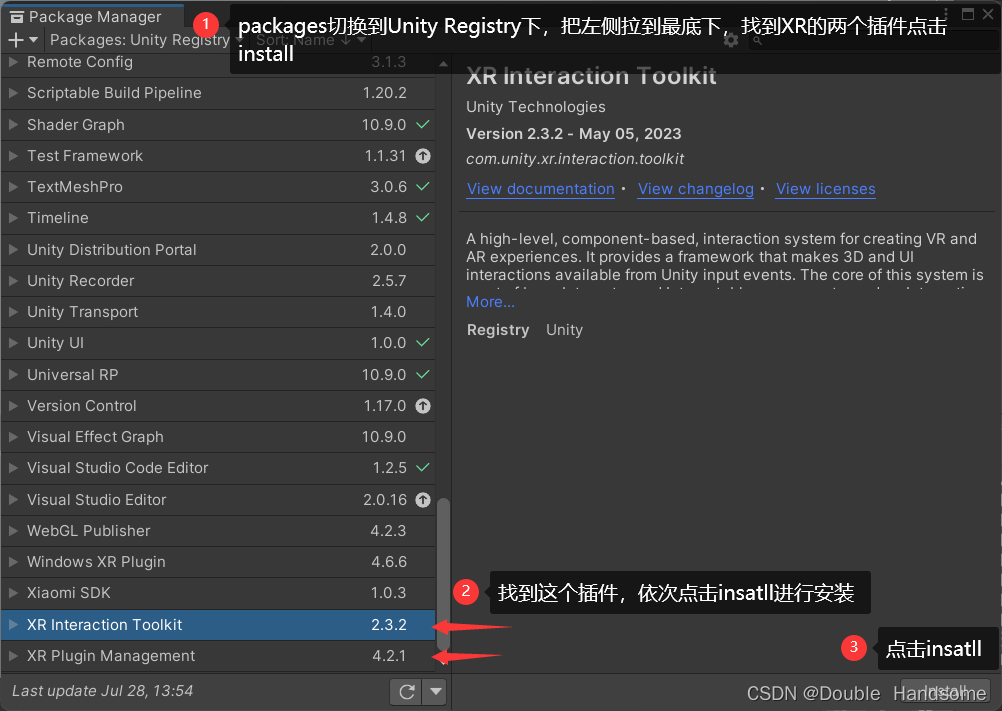This screenshot has width=1002, height=711.
Task: Click installed checkmark for Timeline
Action: pyautogui.click(x=423, y=218)
